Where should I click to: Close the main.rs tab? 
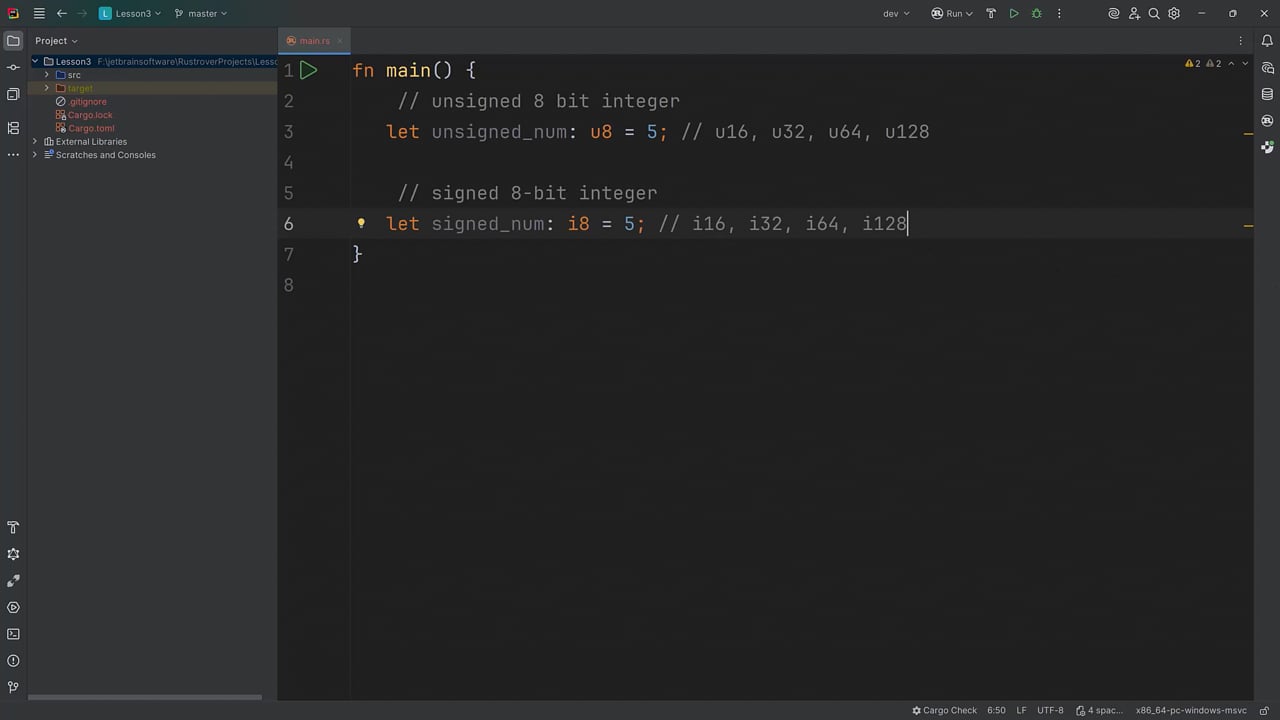pyautogui.click(x=341, y=41)
